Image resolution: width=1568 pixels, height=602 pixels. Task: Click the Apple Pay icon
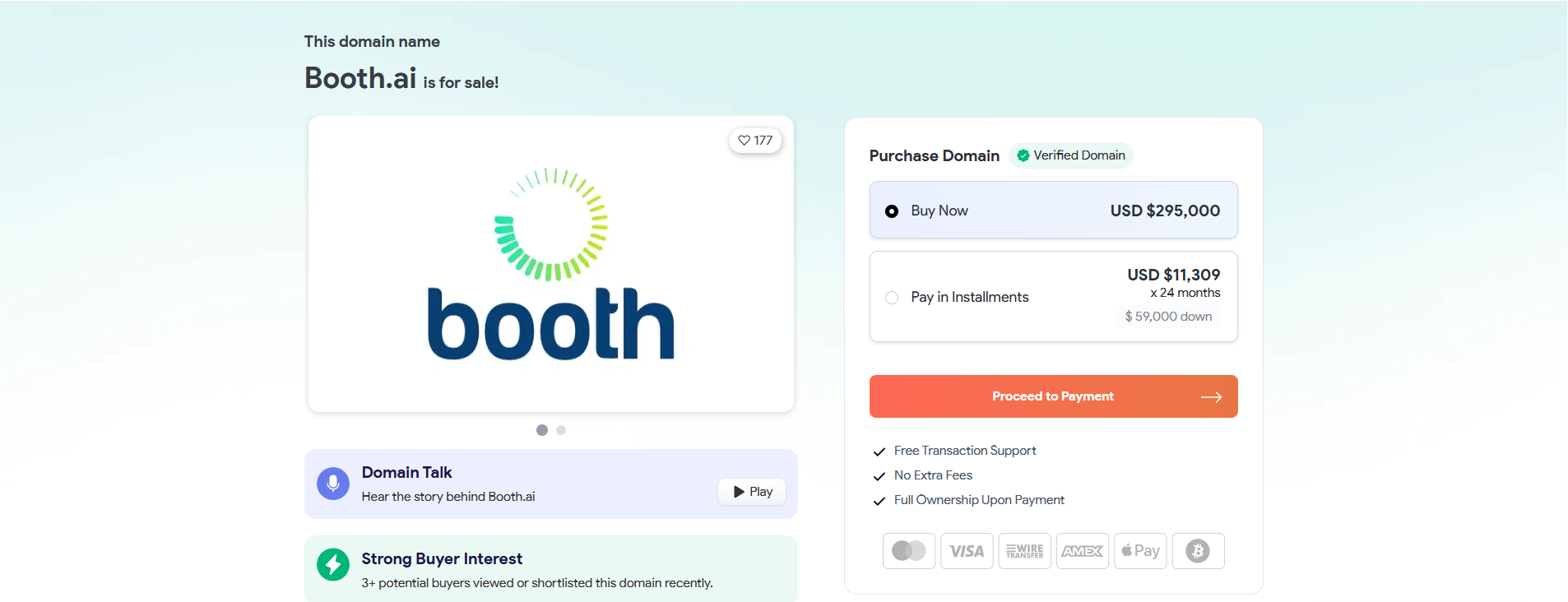click(1140, 551)
